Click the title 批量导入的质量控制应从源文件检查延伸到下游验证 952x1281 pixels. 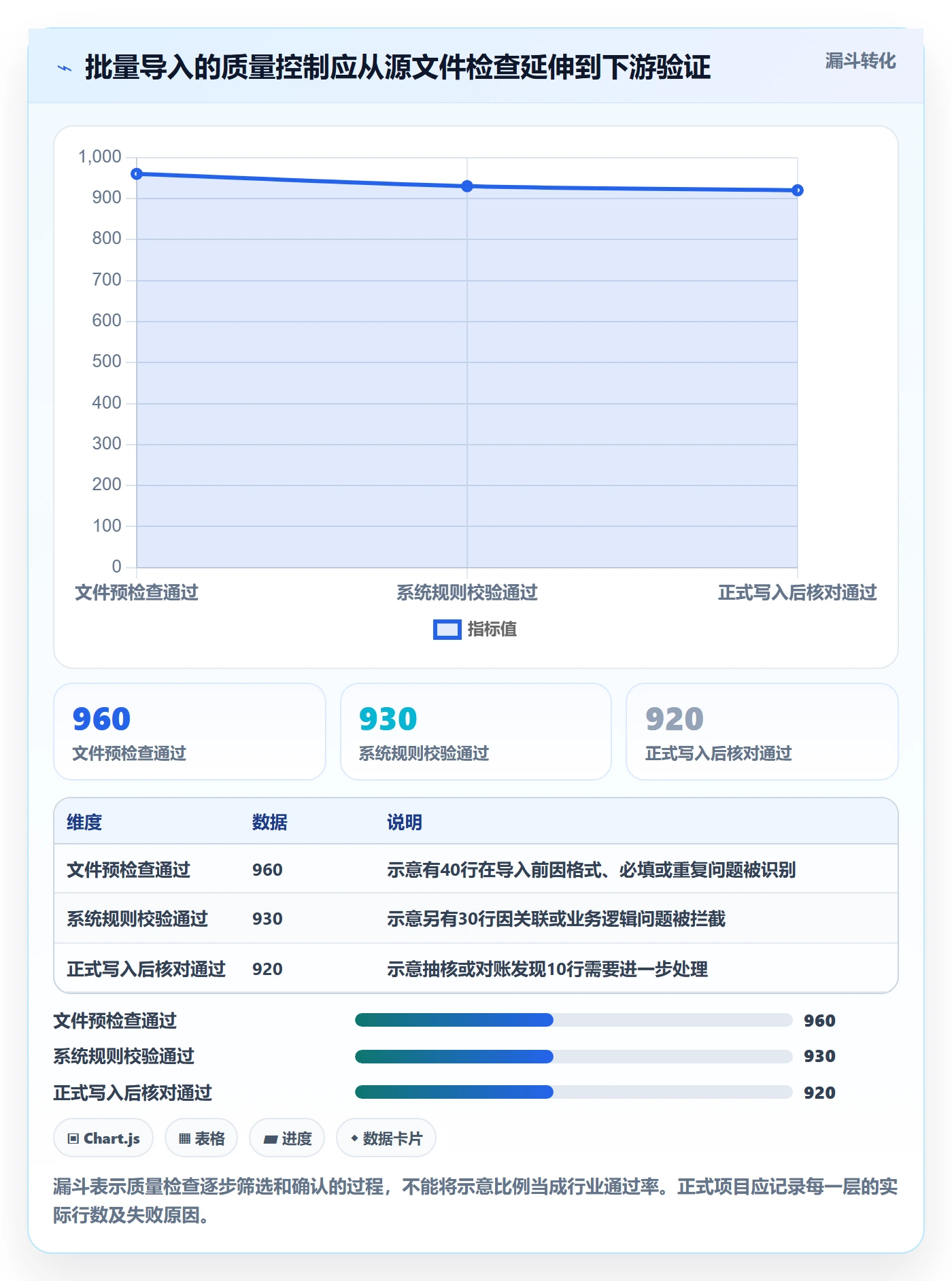[x=398, y=67]
